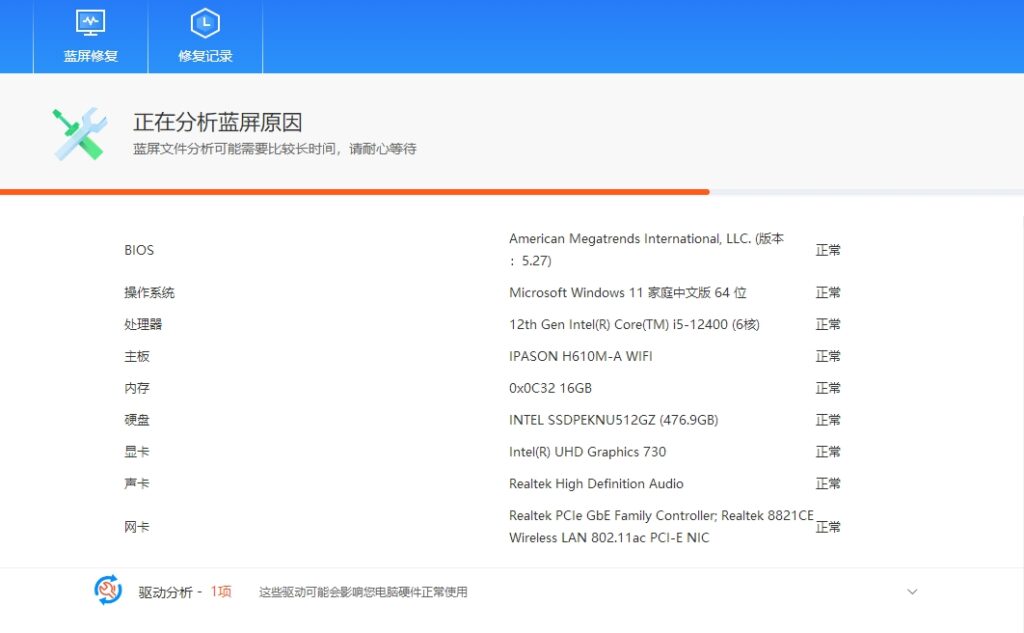This screenshot has width=1024, height=633.
Task: Click the 1项 driver count
Action: pos(220,592)
